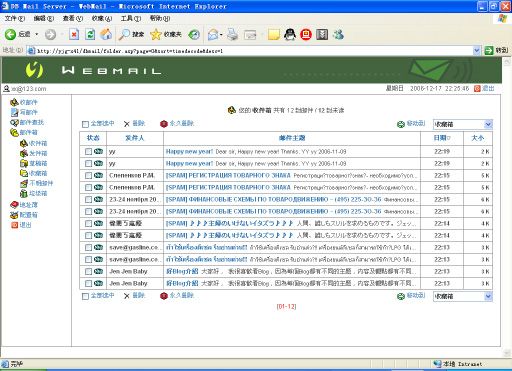Click the Mail envelope toolbar icon
The width and height of the screenshot is (512, 371).
coord(213,34)
